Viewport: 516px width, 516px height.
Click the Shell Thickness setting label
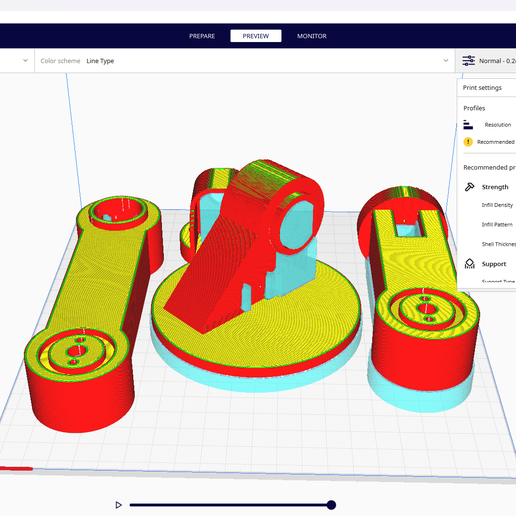(x=498, y=244)
